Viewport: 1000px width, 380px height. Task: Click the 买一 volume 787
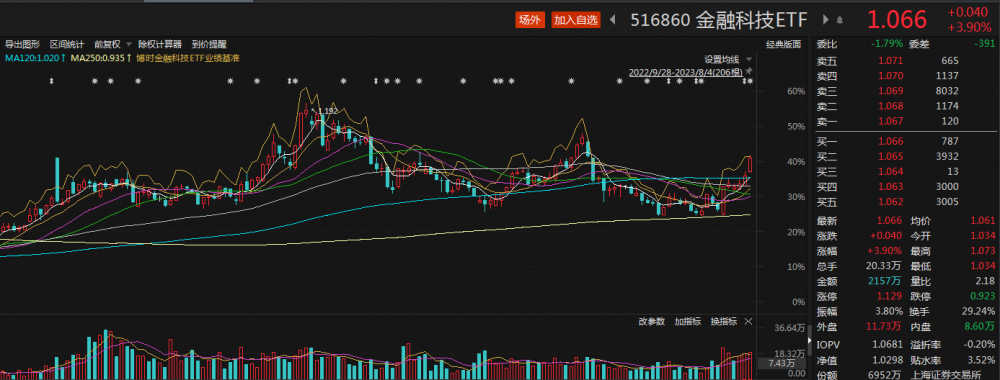tap(950, 141)
